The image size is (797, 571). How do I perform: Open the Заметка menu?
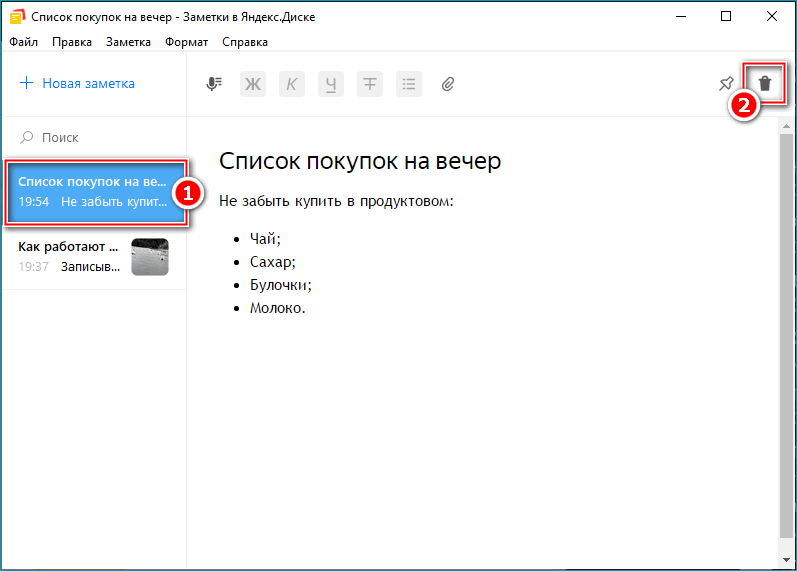(128, 42)
